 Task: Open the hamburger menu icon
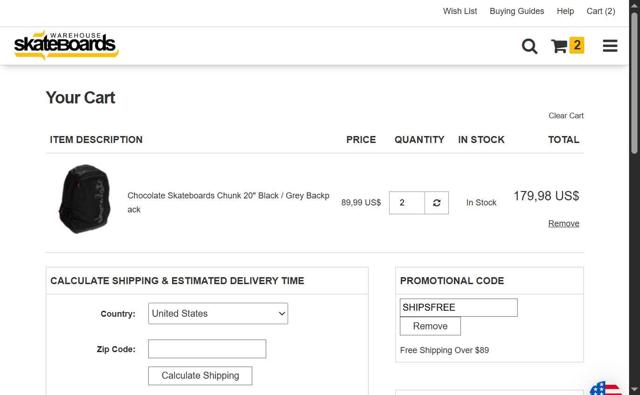(610, 46)
